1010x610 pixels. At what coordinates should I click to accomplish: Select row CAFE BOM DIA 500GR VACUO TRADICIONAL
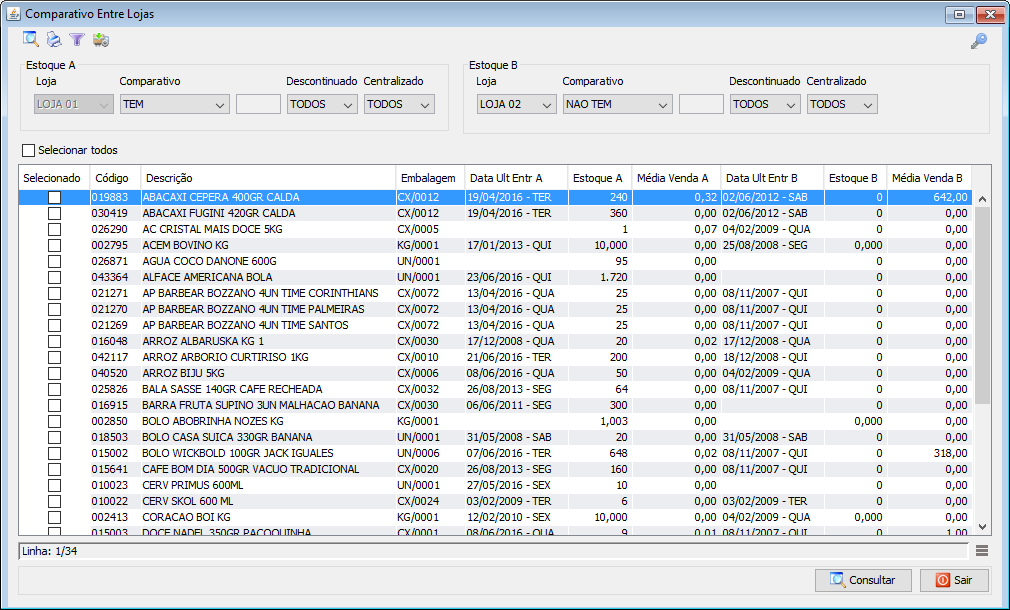pyautogui.click(x=495, y=470)
